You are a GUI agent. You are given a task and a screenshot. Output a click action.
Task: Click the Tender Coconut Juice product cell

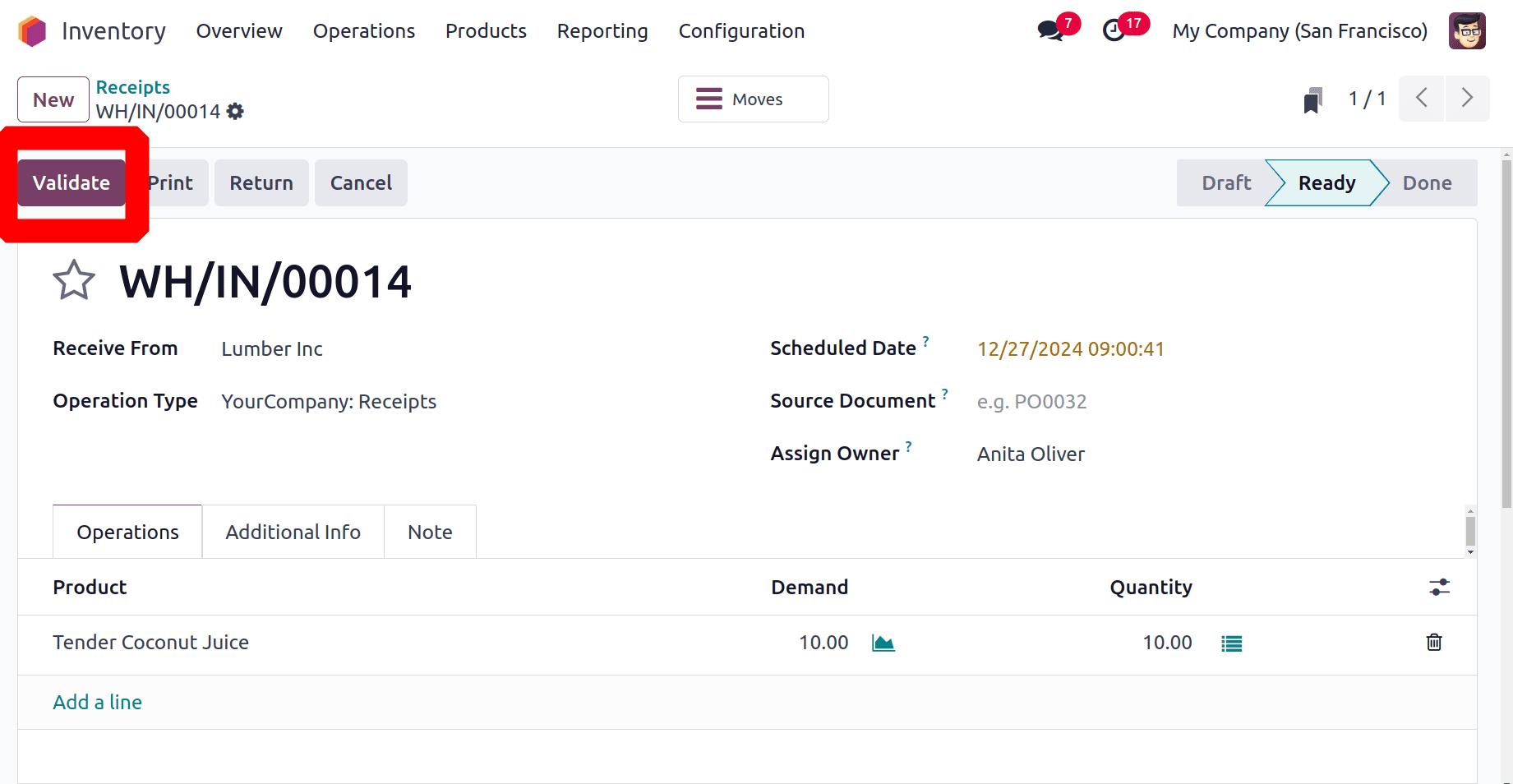(151, 642)
